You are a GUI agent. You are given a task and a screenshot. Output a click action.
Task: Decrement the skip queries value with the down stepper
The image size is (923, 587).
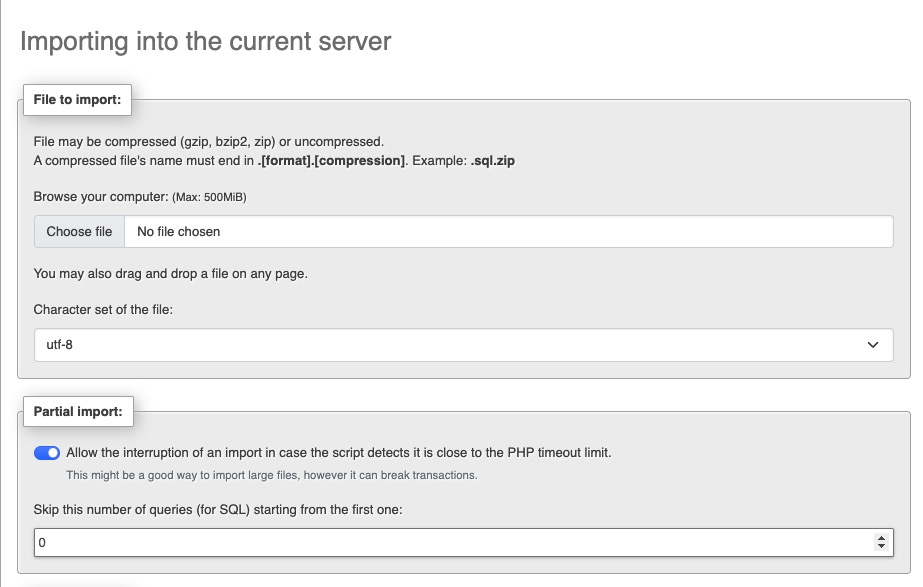881,546
